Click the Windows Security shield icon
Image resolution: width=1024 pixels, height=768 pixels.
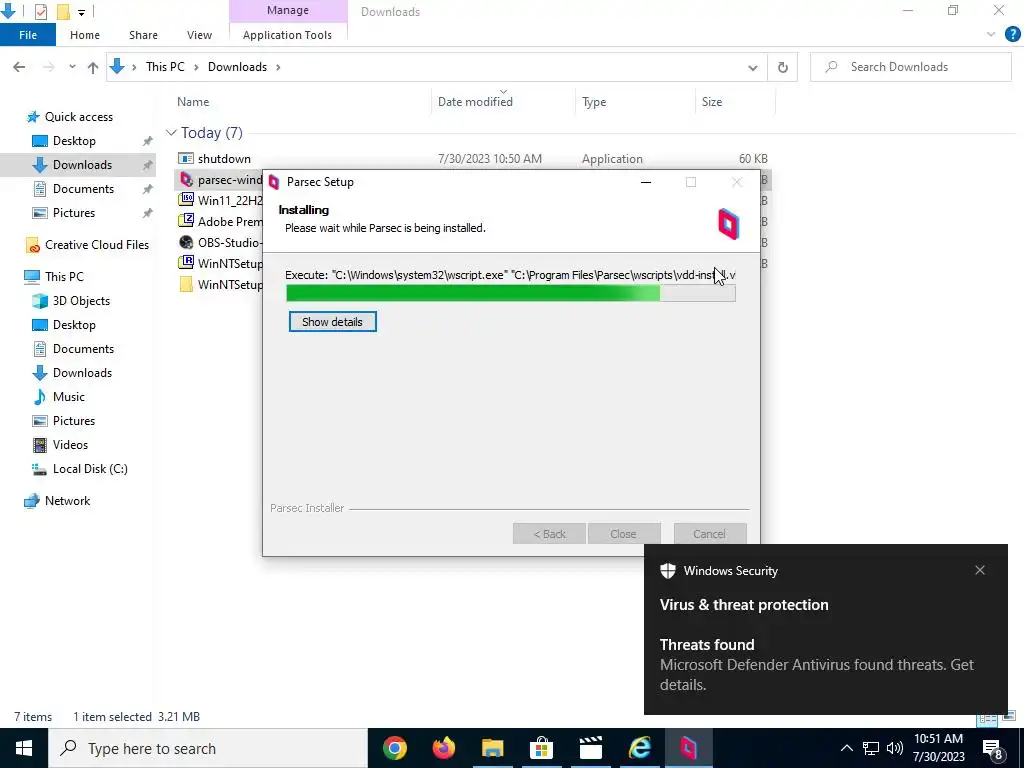point(667,571)
